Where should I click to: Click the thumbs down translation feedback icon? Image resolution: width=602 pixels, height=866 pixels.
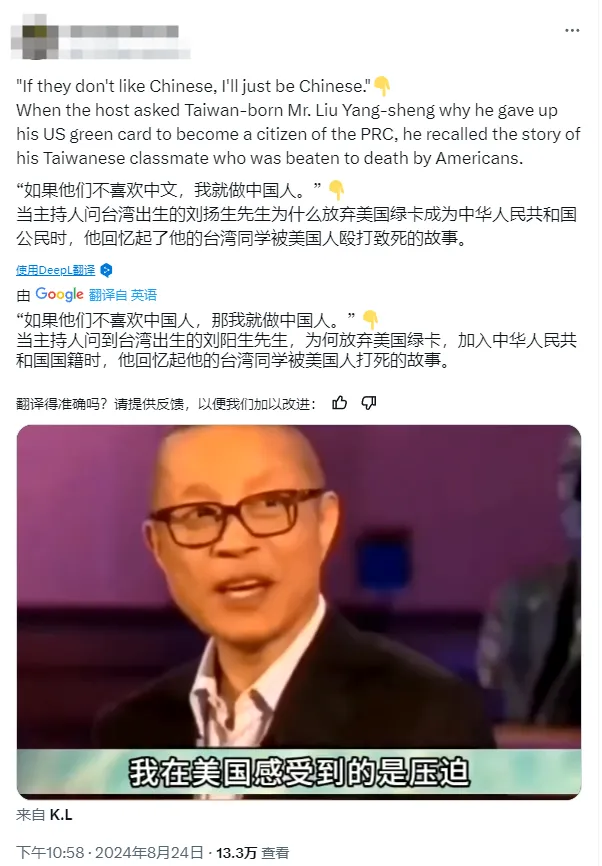coord(368,403)
